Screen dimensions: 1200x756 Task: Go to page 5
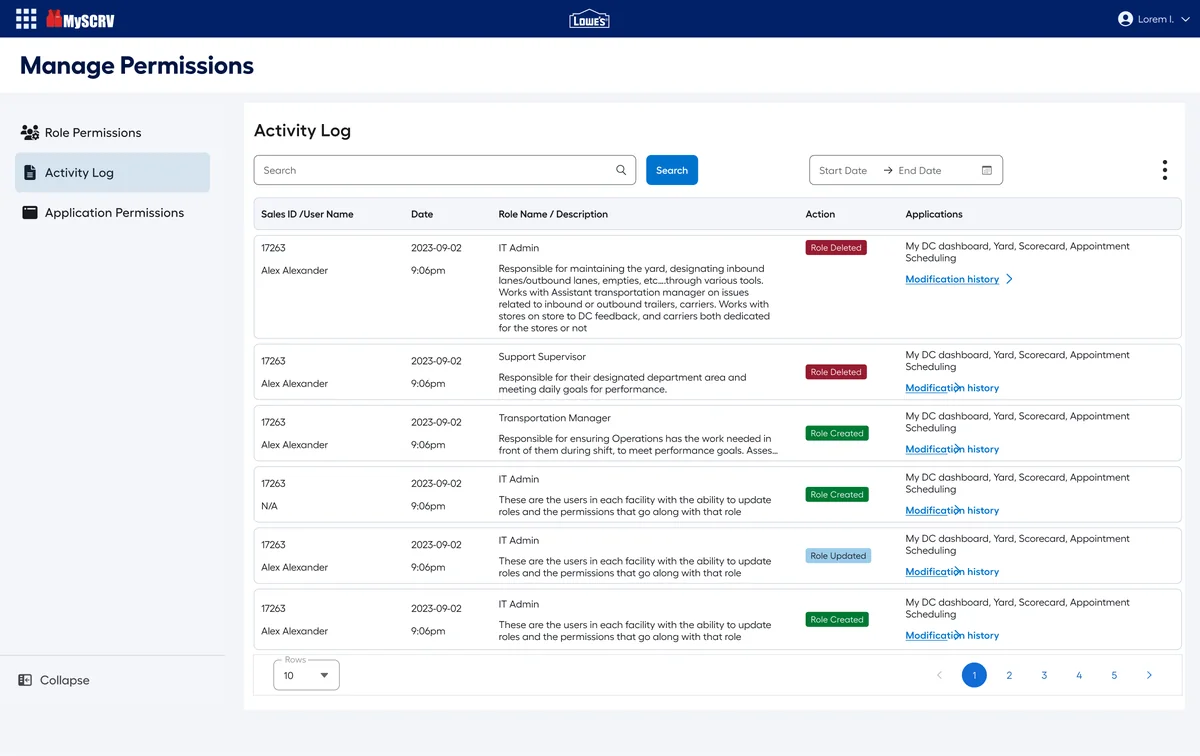coord(1114,675)
